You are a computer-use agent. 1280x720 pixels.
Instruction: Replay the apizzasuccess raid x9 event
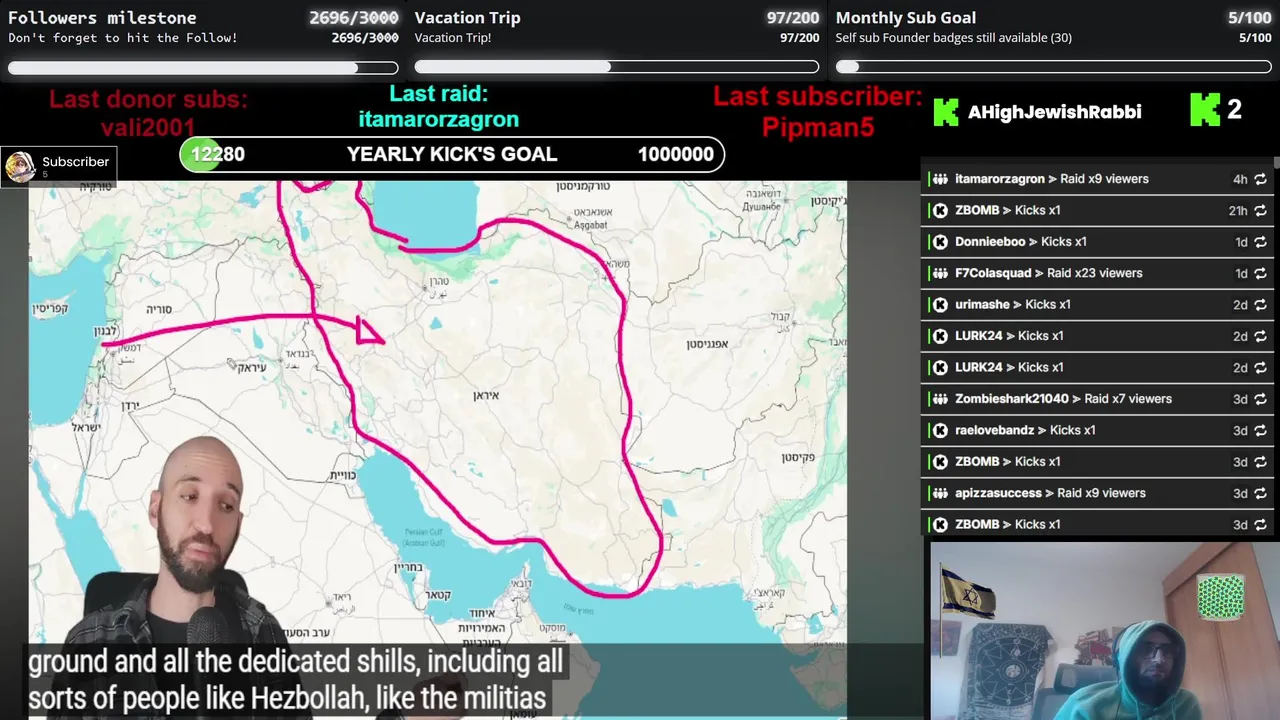click(x=1260, y=493)
